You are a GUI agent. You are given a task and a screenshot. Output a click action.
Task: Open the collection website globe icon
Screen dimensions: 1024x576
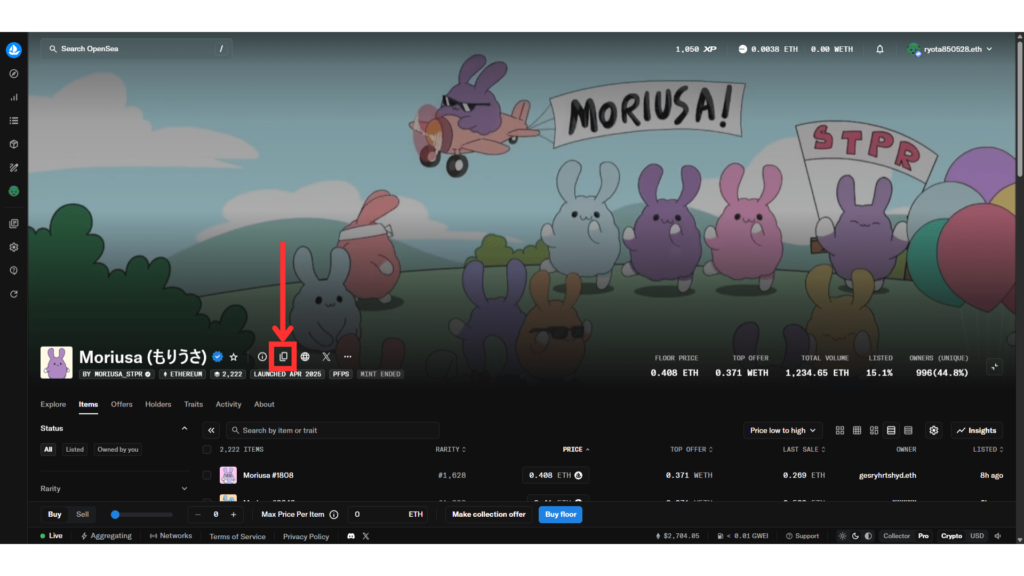pyautogui.click(x=305, y=357)
